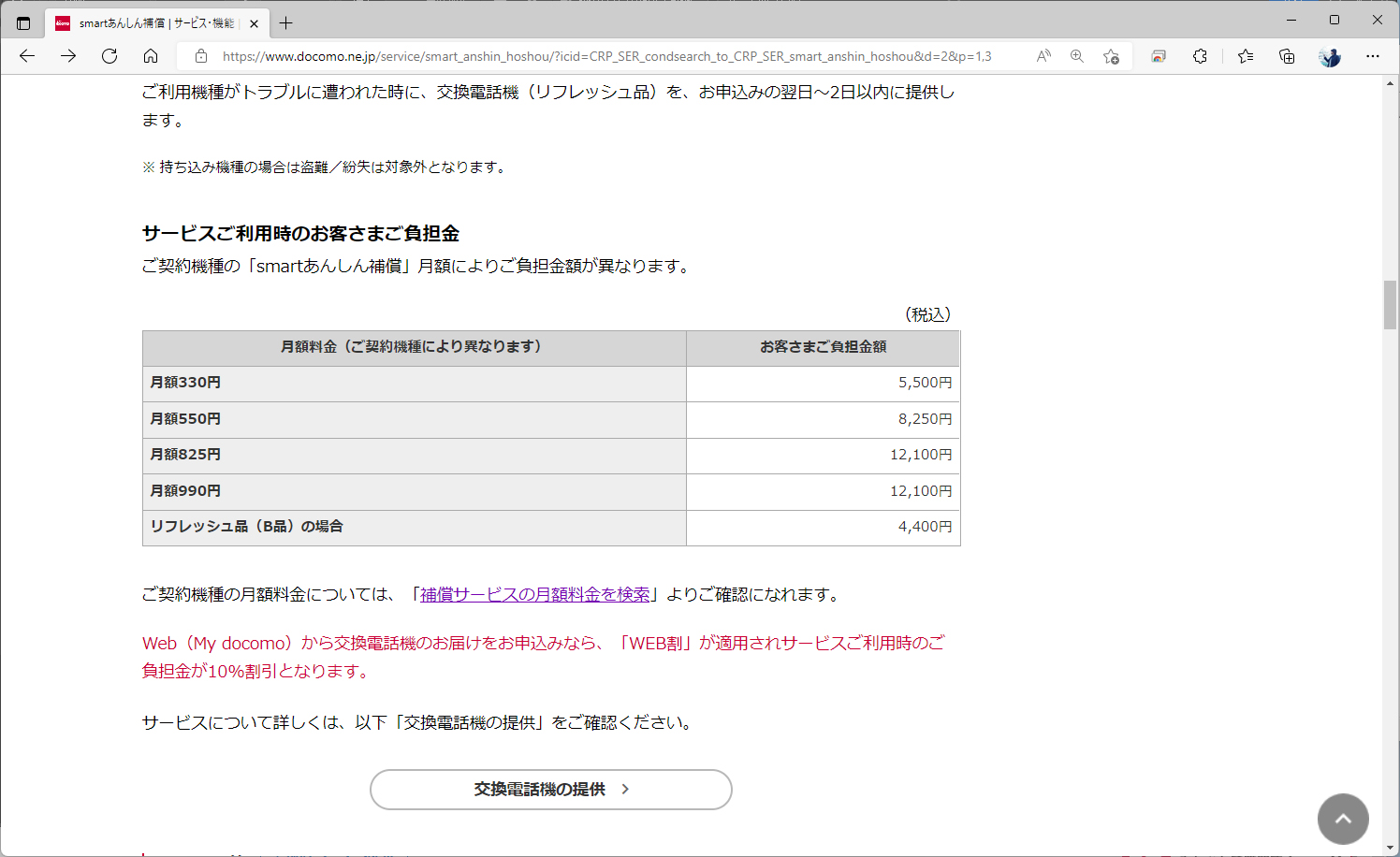Open the Favorites list
This screenshot has height=857, width=1400.
tap(1245, 56)
